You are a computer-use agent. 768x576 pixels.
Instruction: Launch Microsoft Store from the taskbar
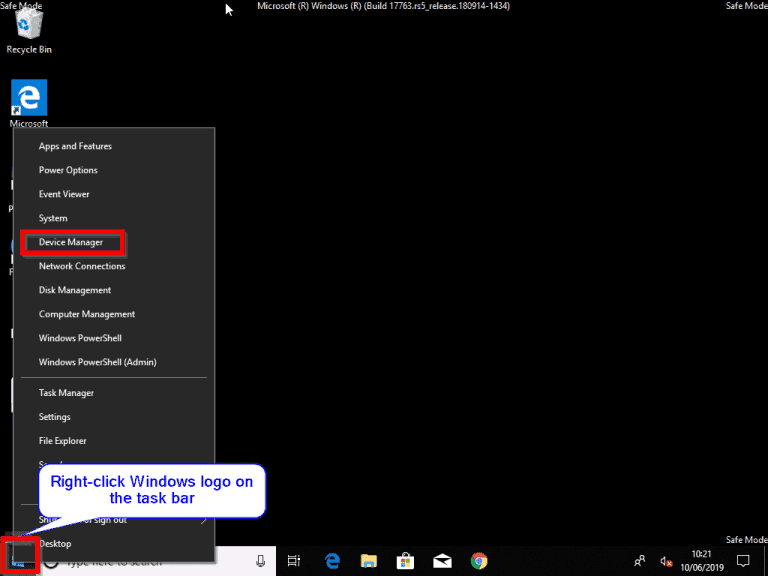coord(405,561)
